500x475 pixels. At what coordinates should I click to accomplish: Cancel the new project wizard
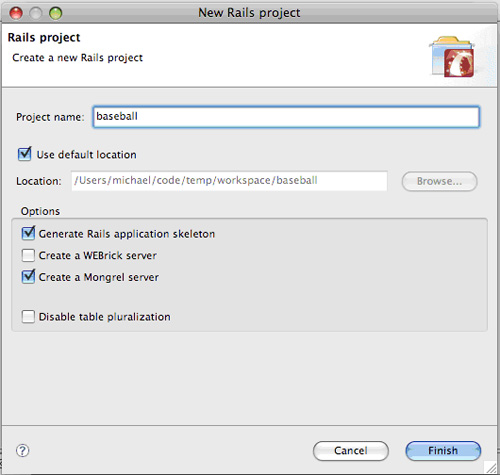click(351, 451)
